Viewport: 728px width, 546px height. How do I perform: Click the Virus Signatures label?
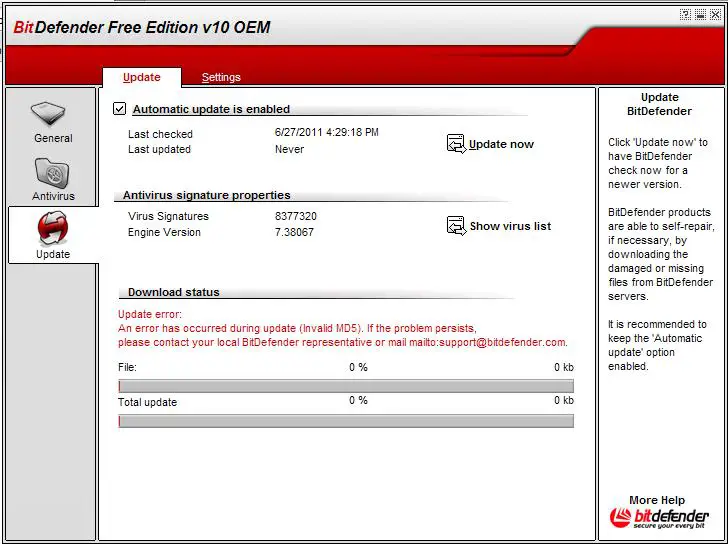click(168, 216)
